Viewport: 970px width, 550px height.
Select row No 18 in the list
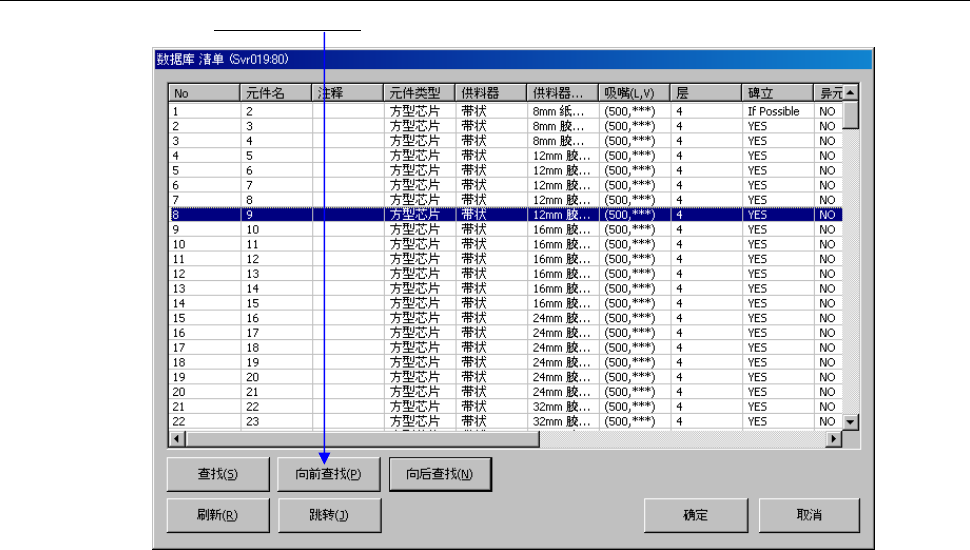506,363
